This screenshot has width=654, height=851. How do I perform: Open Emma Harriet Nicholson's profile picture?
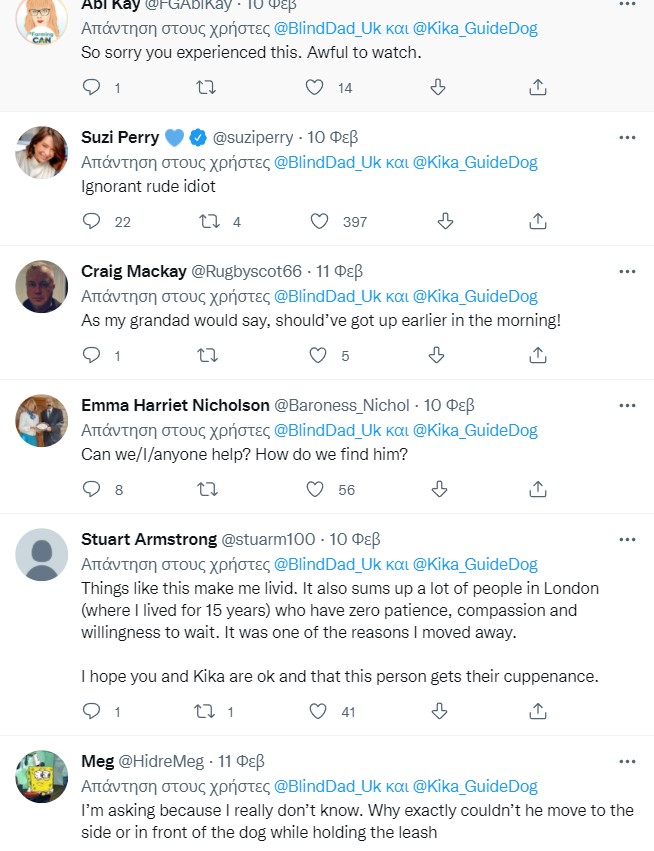tap(42, 420)
